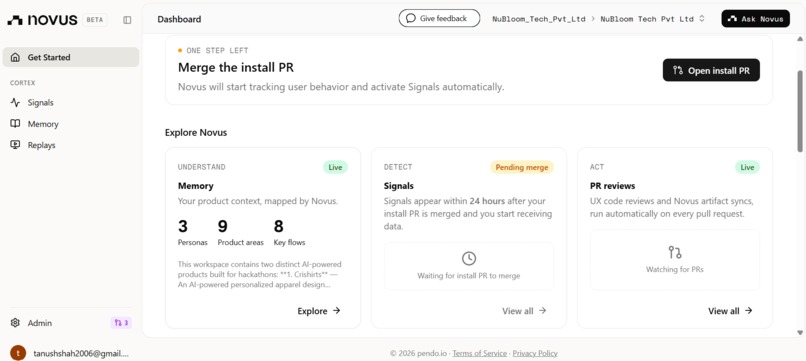The width and height of the screenshot is (806, 361).
Task: Click the Watching for PRs branch icon
Action: click(674, 252)
